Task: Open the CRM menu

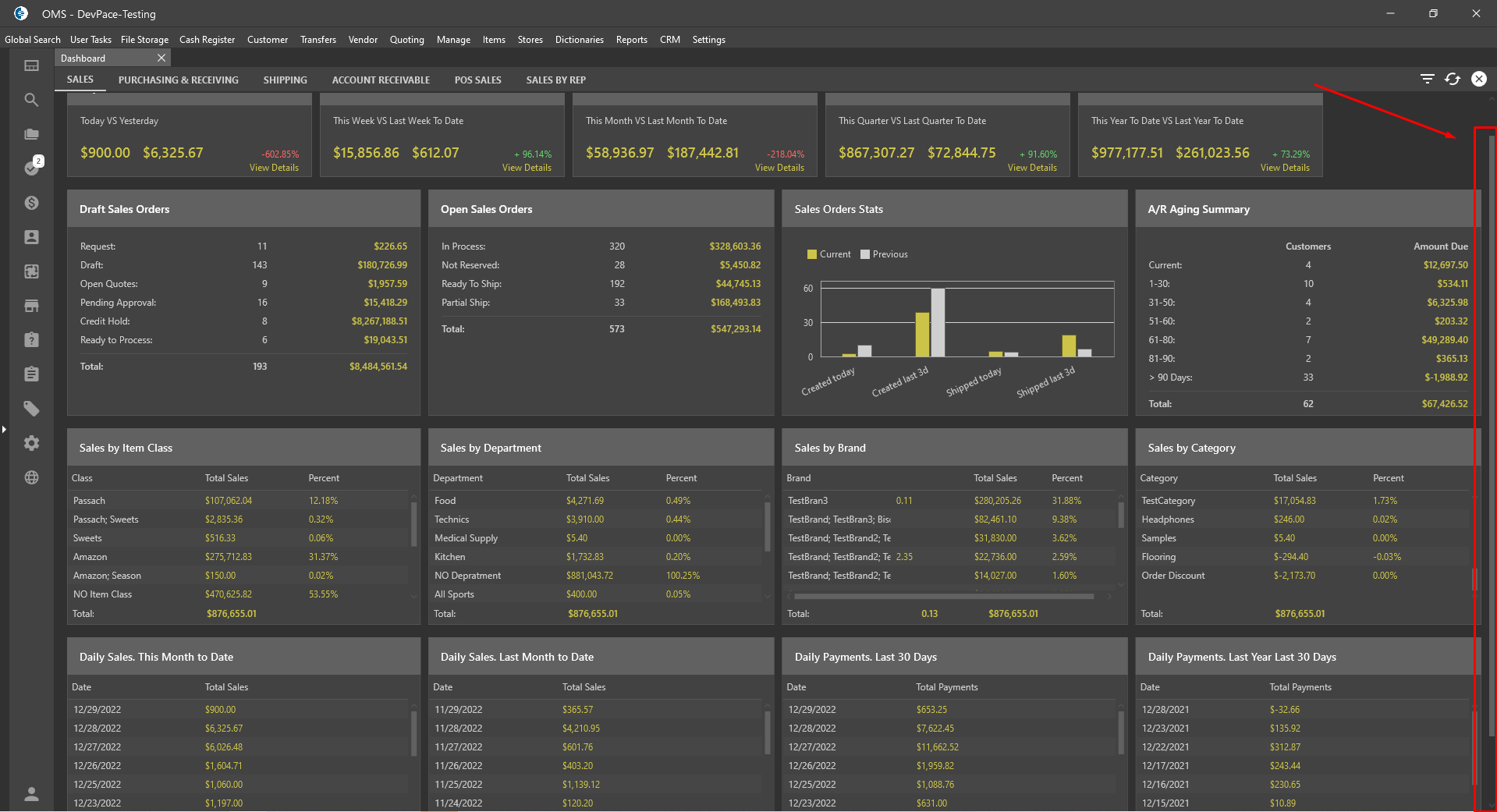Action: (670, 40)
